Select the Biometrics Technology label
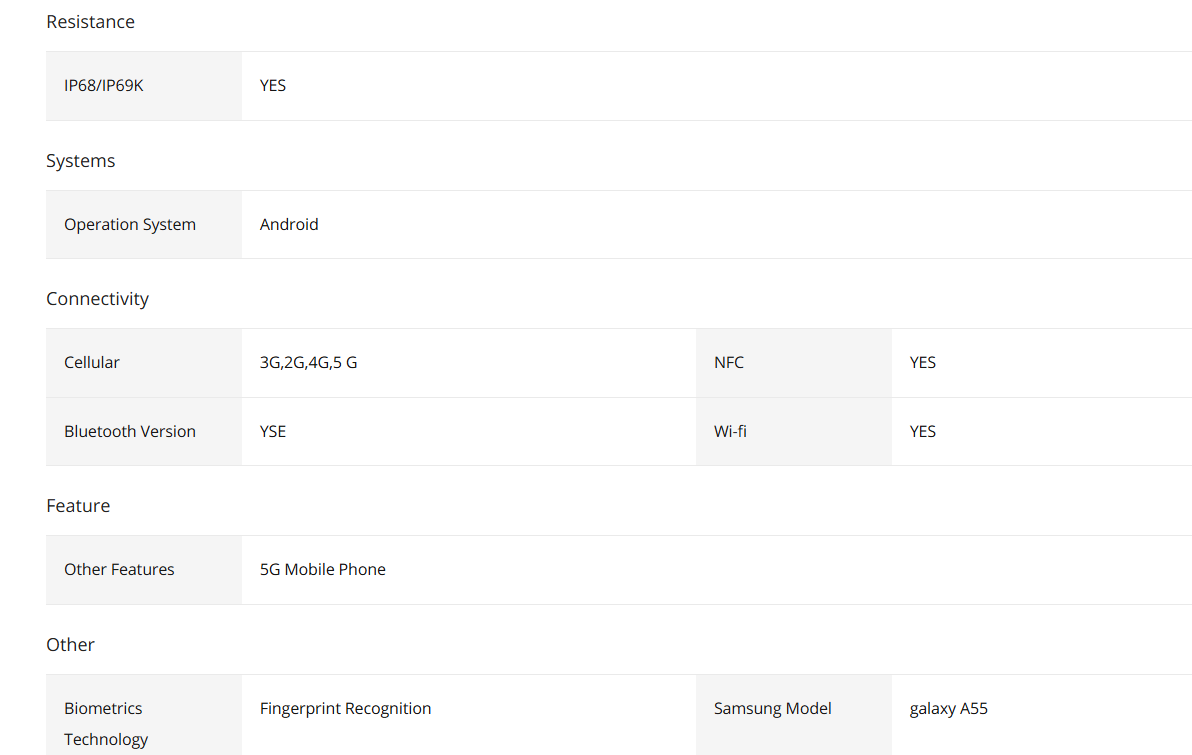The height and width of the screenshot is (755, 1192). (x=106, y=723)
